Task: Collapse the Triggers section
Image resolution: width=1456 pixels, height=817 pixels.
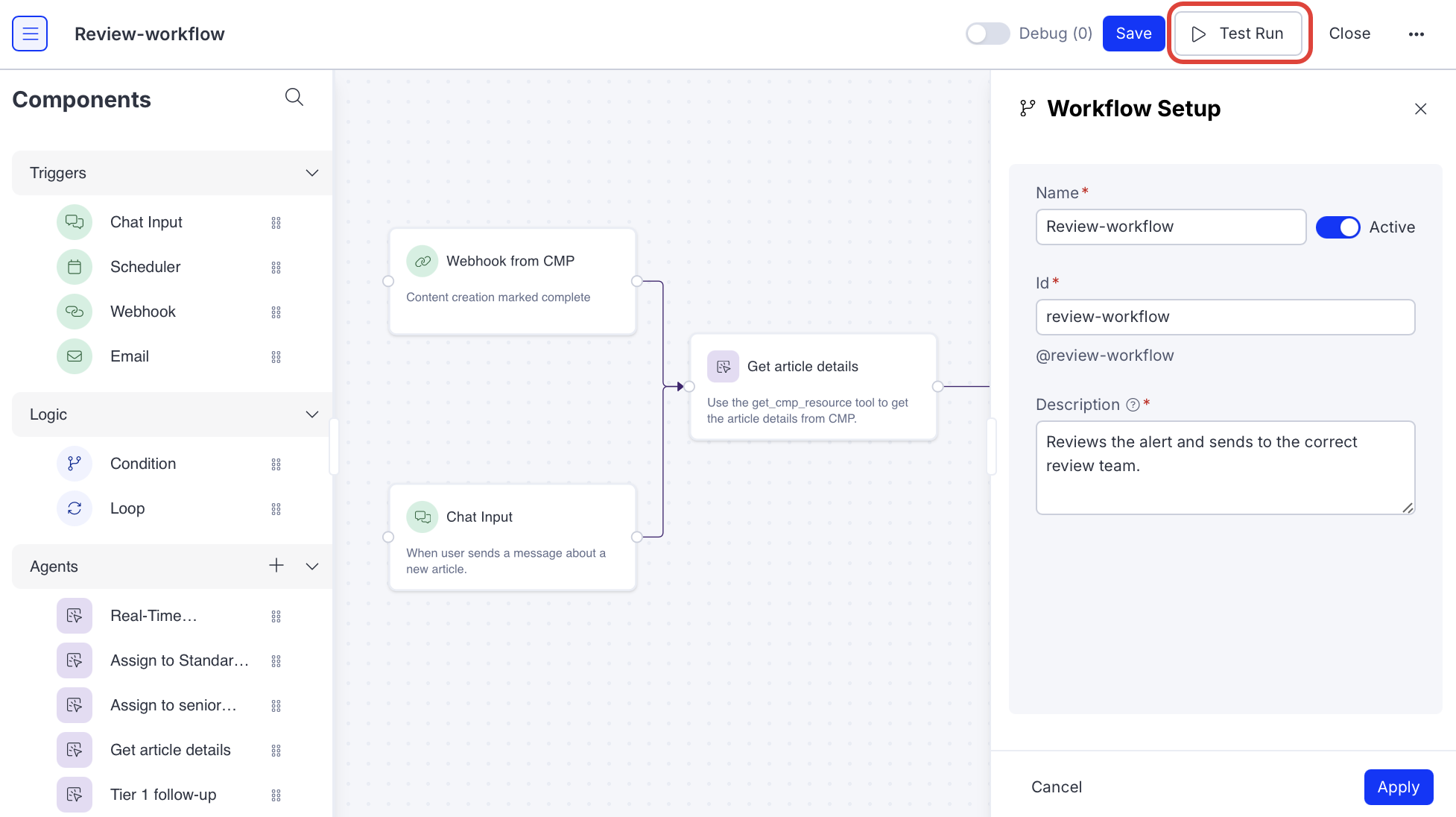Action: pyautogui.click(x=312, y=173)
